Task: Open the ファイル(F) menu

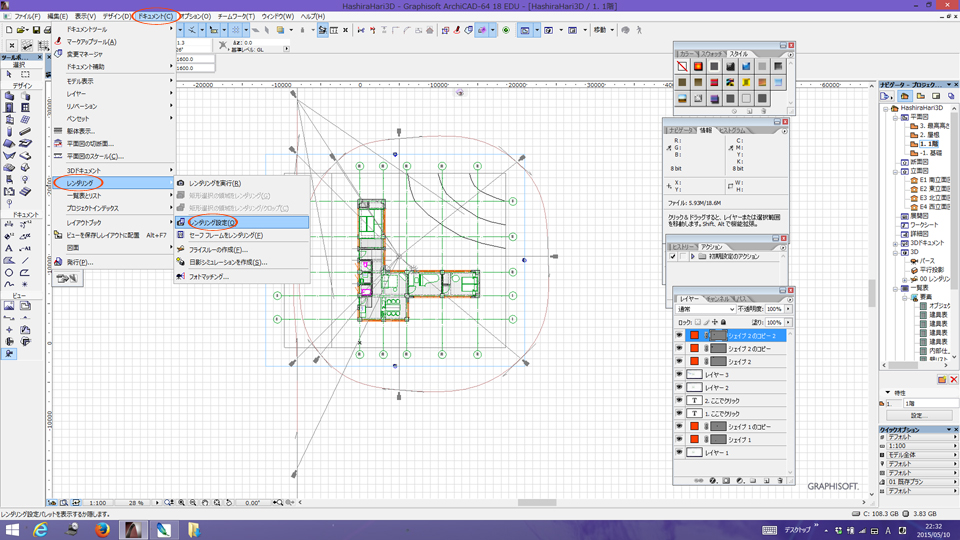Action: click(27, 17)
